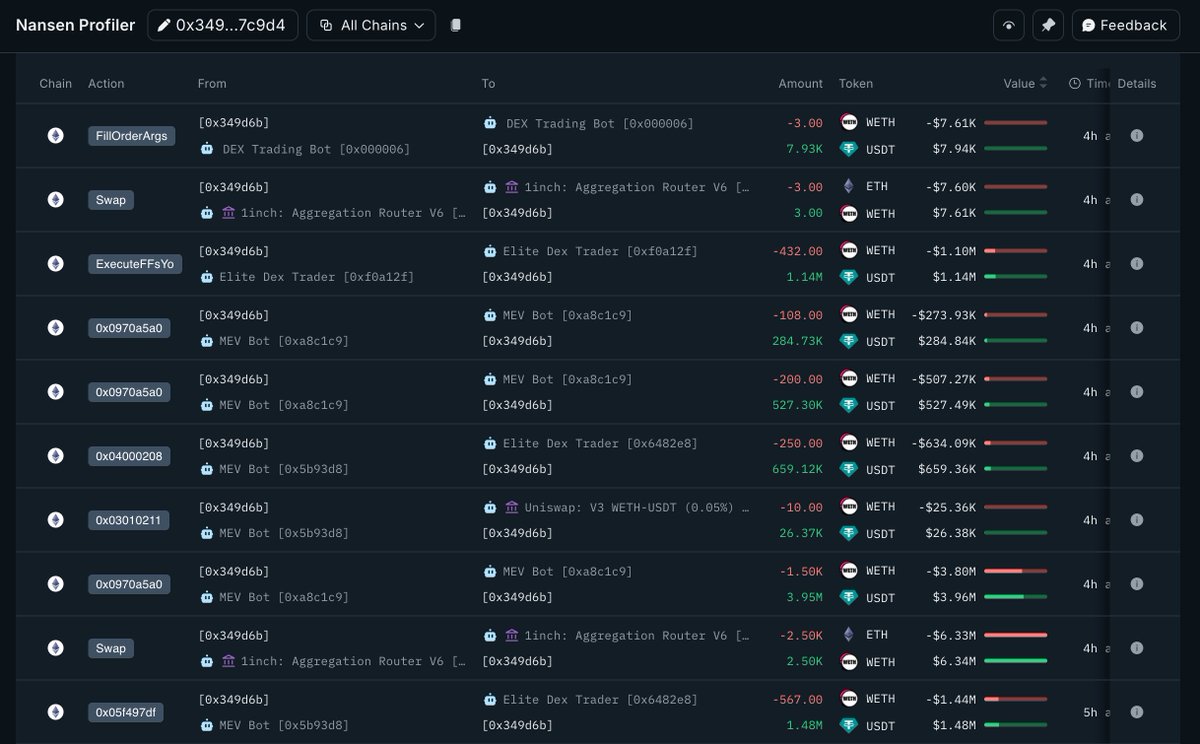Open DEX Trading Bot [0x000006] in To column
Viewport: 1200px width, 744px height.
(599, 123)
